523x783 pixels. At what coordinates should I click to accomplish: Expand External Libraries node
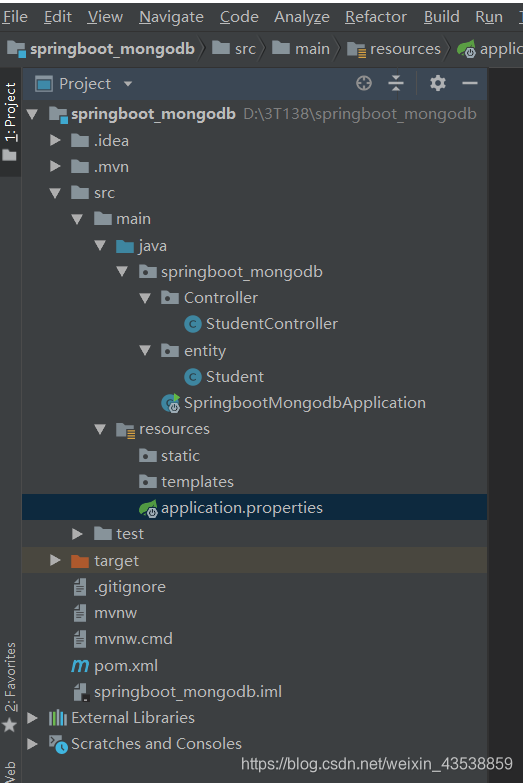(x=32, y=718)
